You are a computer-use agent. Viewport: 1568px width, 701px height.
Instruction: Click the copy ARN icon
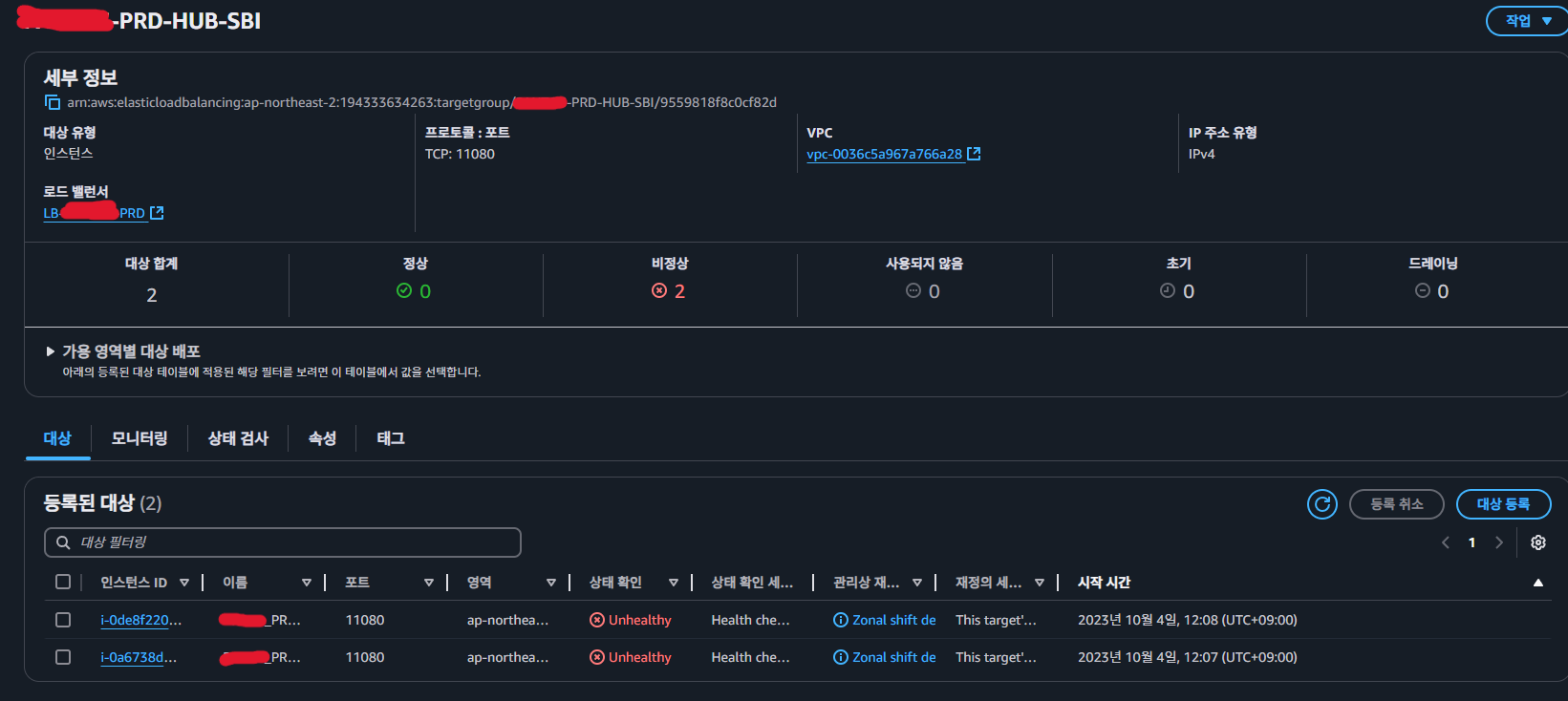[x=53, y=102]
